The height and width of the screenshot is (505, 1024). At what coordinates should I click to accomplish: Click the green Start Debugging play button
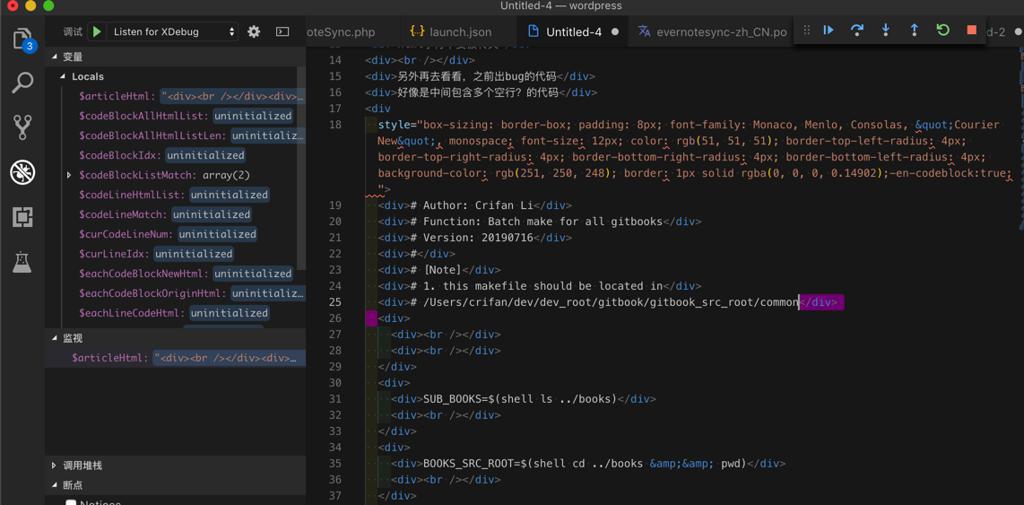click(97, 32)
